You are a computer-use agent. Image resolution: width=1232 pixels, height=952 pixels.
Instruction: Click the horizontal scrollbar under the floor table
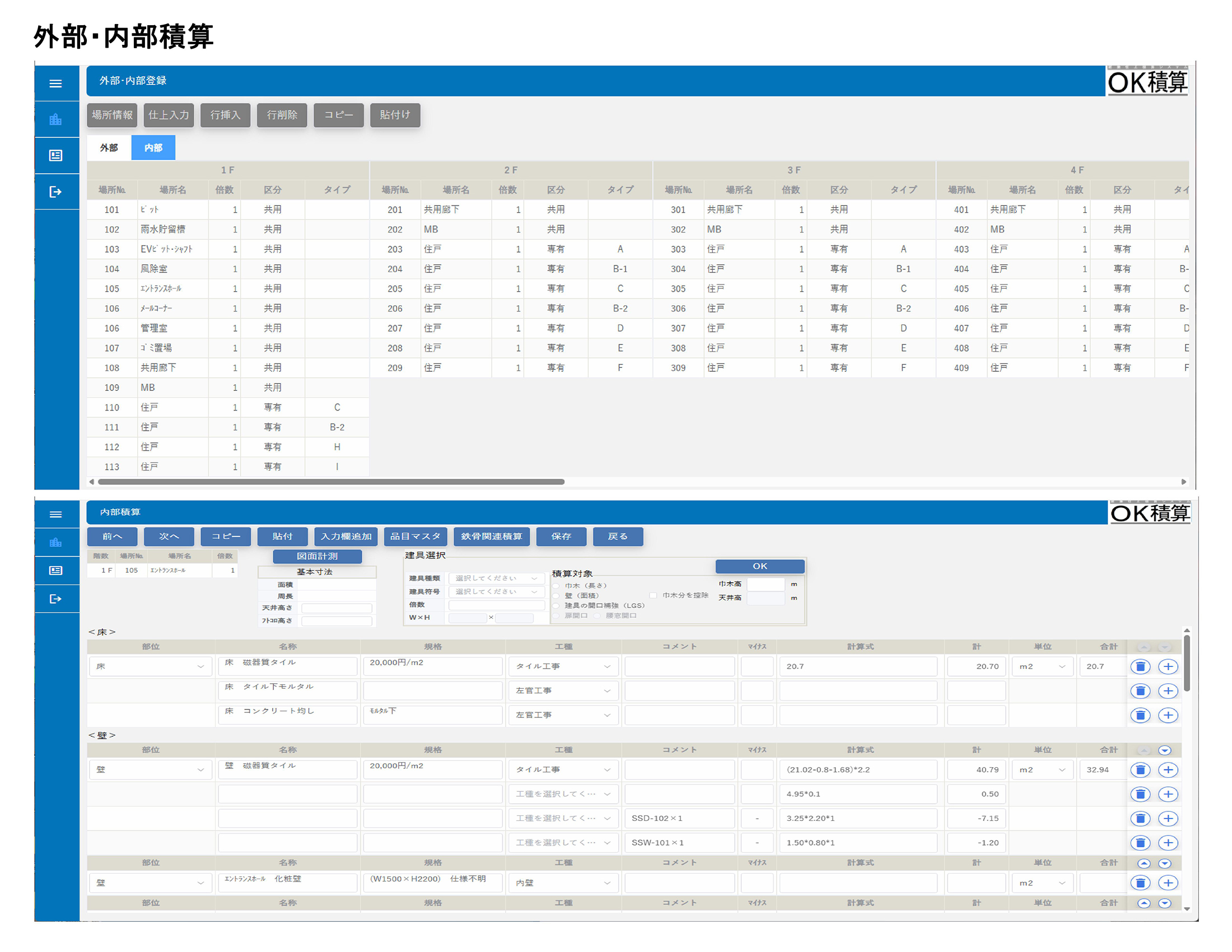coord(331,482)
